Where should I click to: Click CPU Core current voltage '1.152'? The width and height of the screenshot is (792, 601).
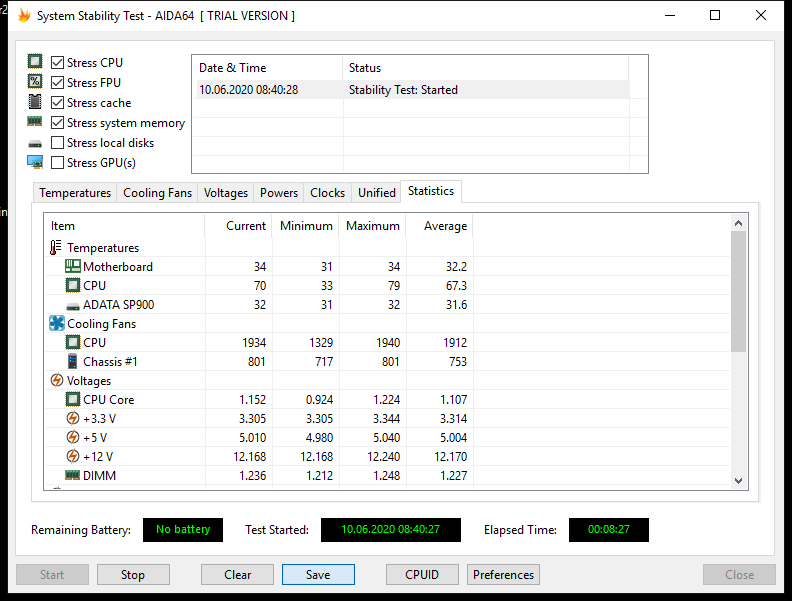coord(252,400)
